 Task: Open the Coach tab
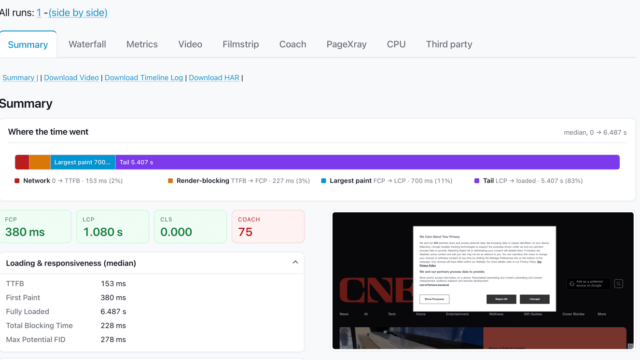(293, 44)
